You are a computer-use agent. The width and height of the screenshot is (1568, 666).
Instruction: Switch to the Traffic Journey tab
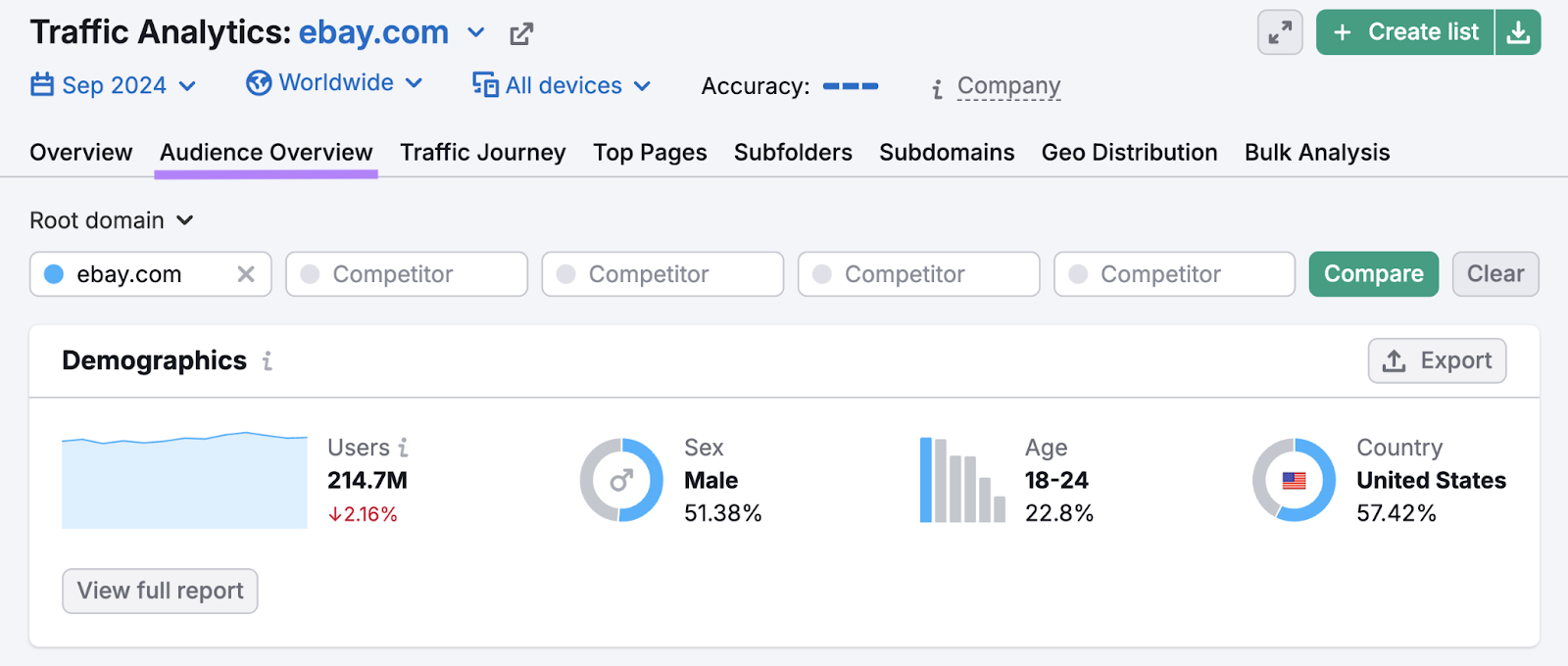(482, 153)
